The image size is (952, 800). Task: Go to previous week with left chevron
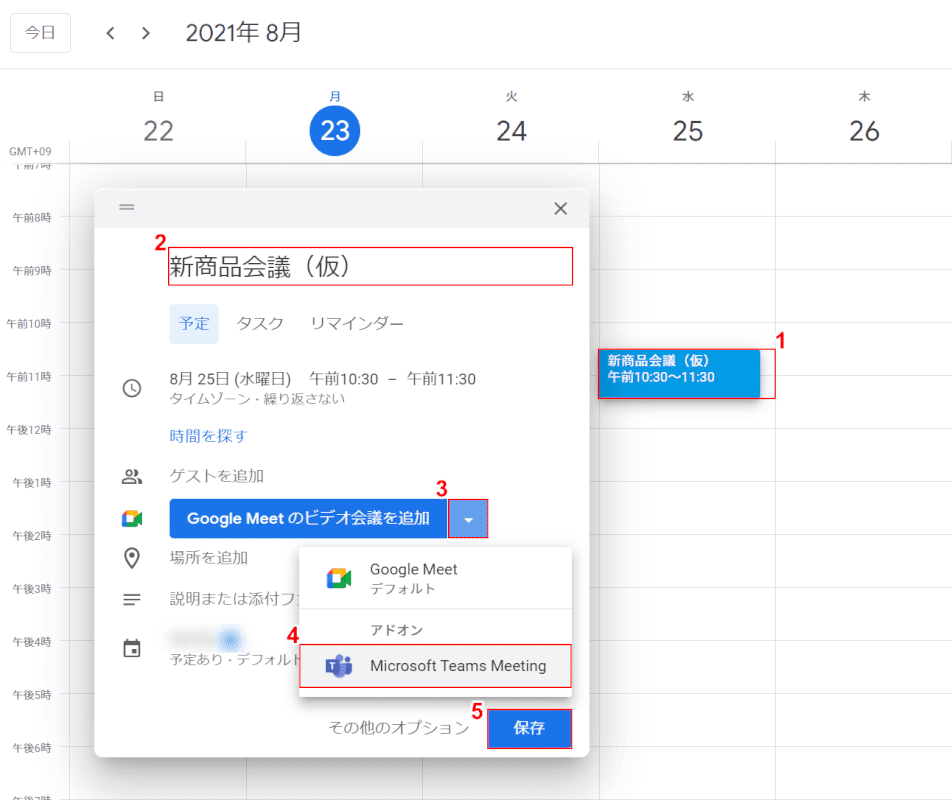pos(110,33)
